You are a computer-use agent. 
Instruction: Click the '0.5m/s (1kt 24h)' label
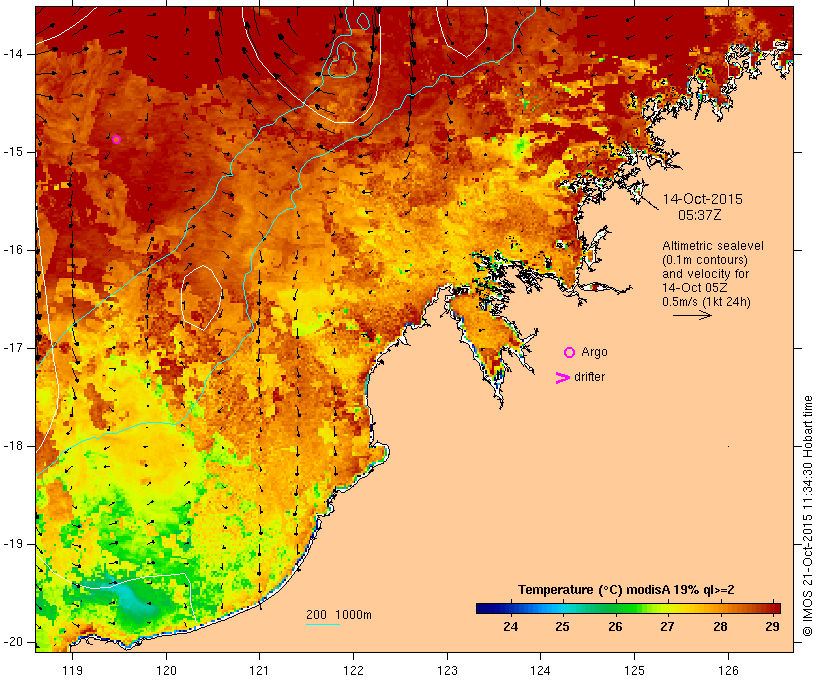pos(706,302)
